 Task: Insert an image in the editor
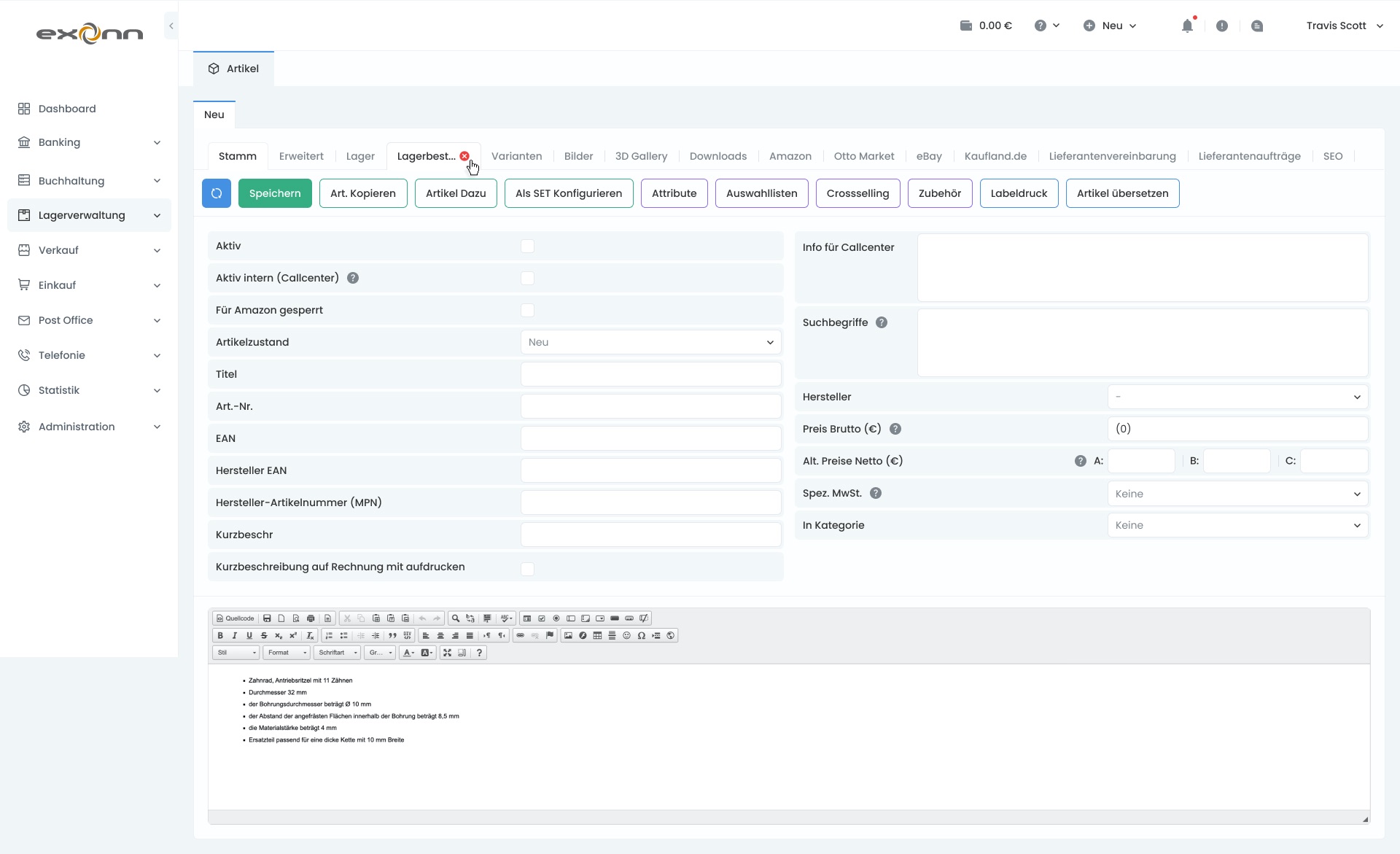(568, 635)
